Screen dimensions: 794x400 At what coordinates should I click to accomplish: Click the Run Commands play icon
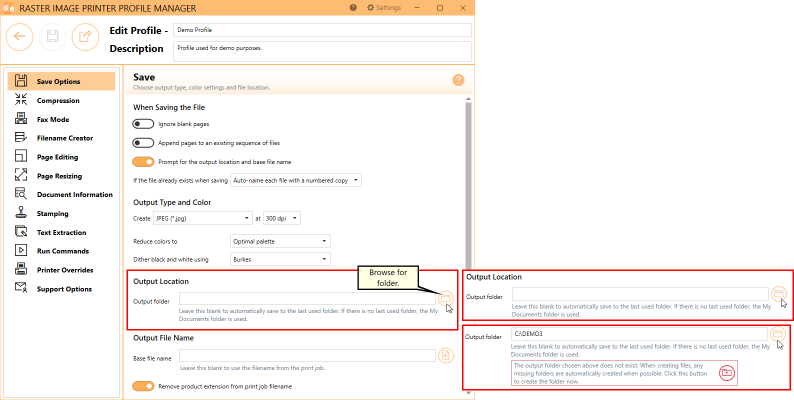[x=21, y=251]
